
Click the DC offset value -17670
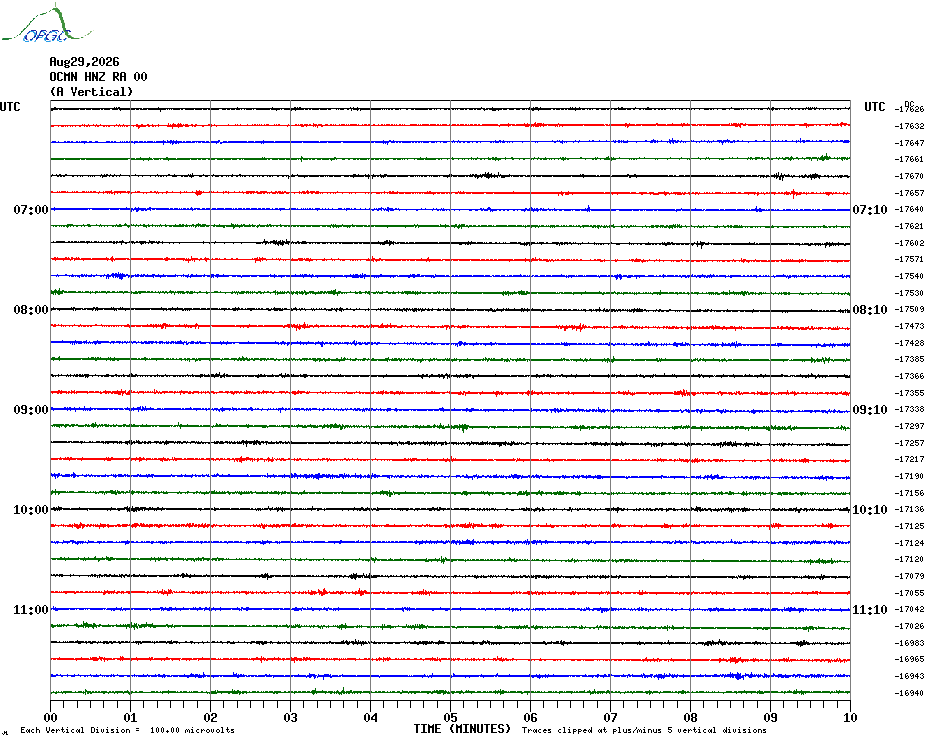pyautogui.click(x=910, y=176)
